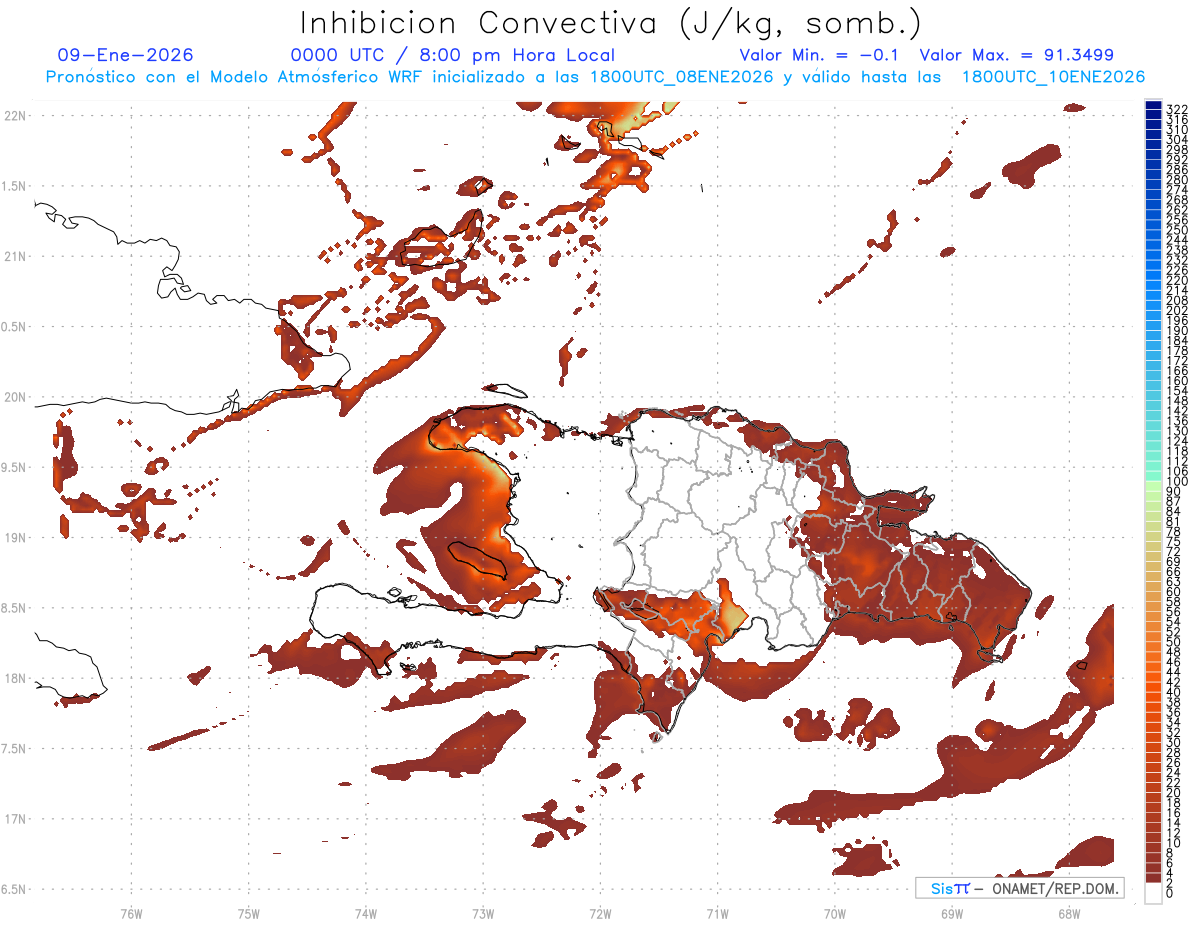This screenshot has height=927, width=1200.
Task: Click the '21N' latitude label
Action: [x=15, y=257]
